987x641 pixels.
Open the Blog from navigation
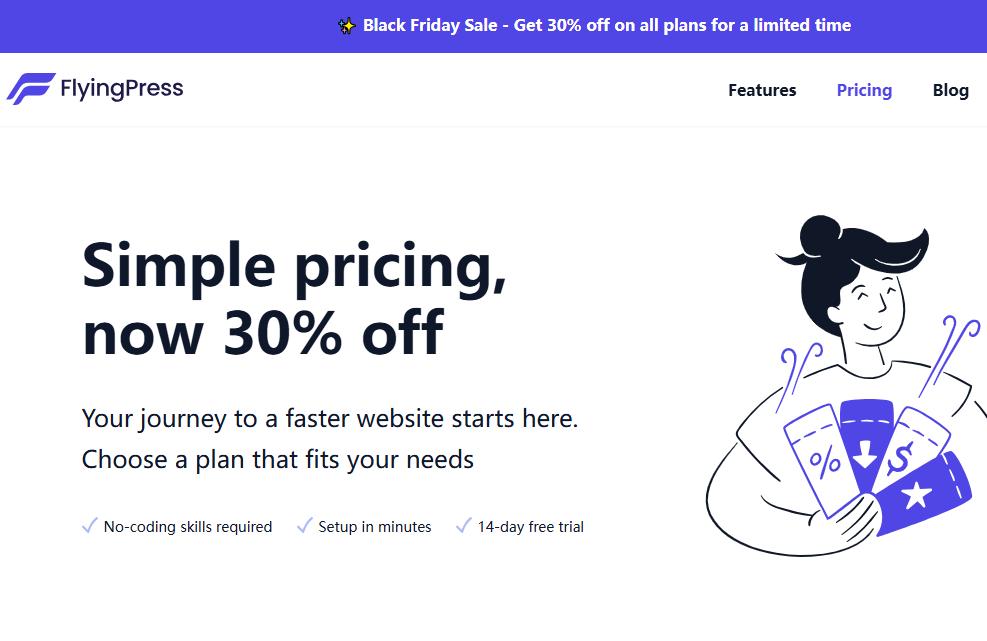pyautogui.click(x=950, y=90)
